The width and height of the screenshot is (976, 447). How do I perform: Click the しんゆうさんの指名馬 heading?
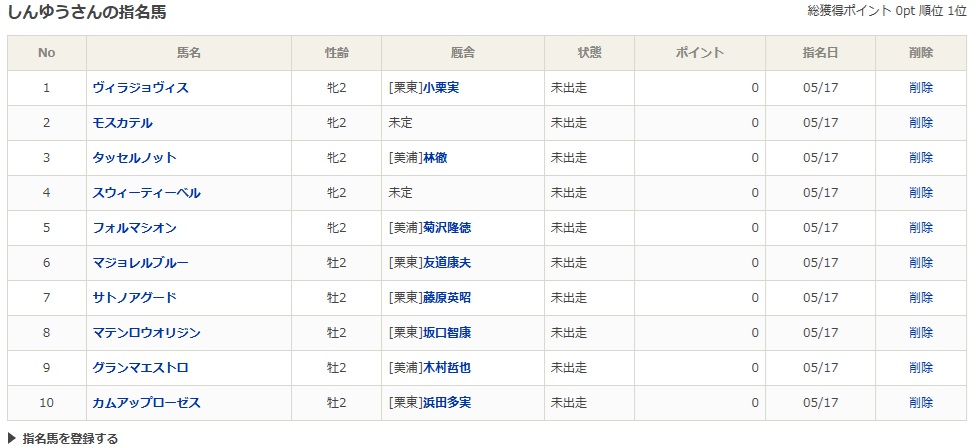pyautogui.click(x=87, y=12)
